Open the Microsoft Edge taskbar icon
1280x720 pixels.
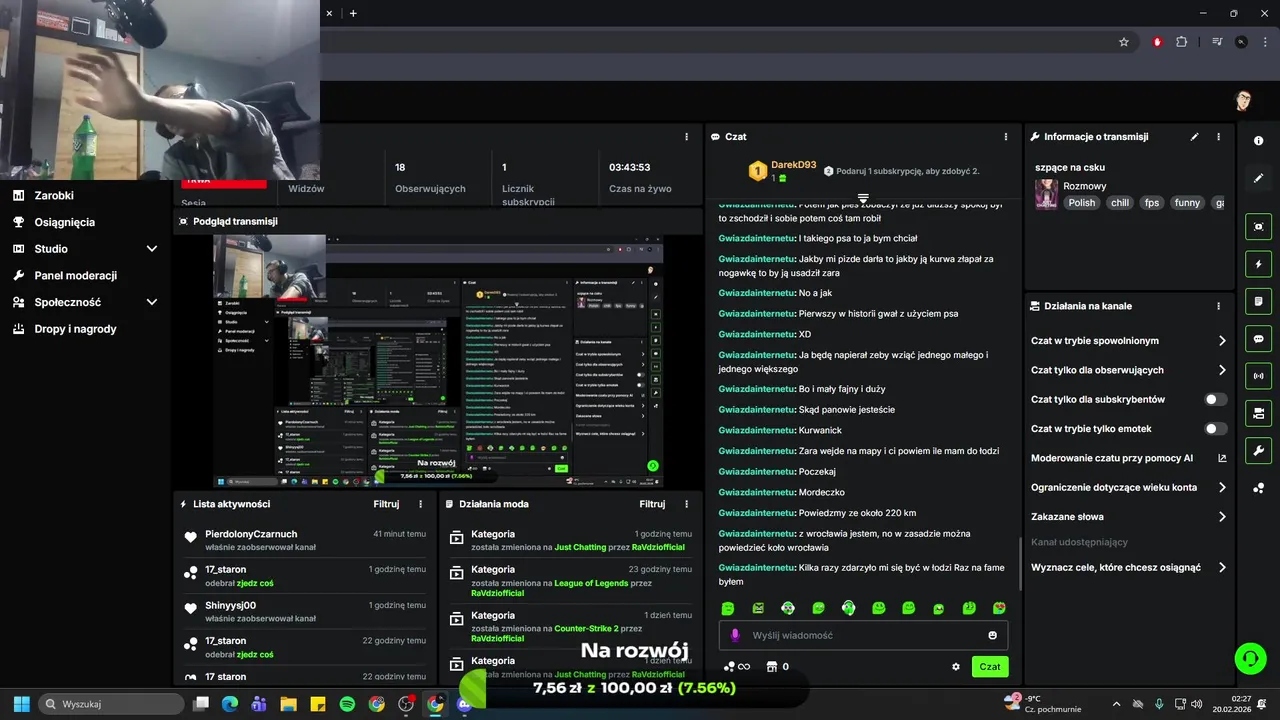point(229,704)
